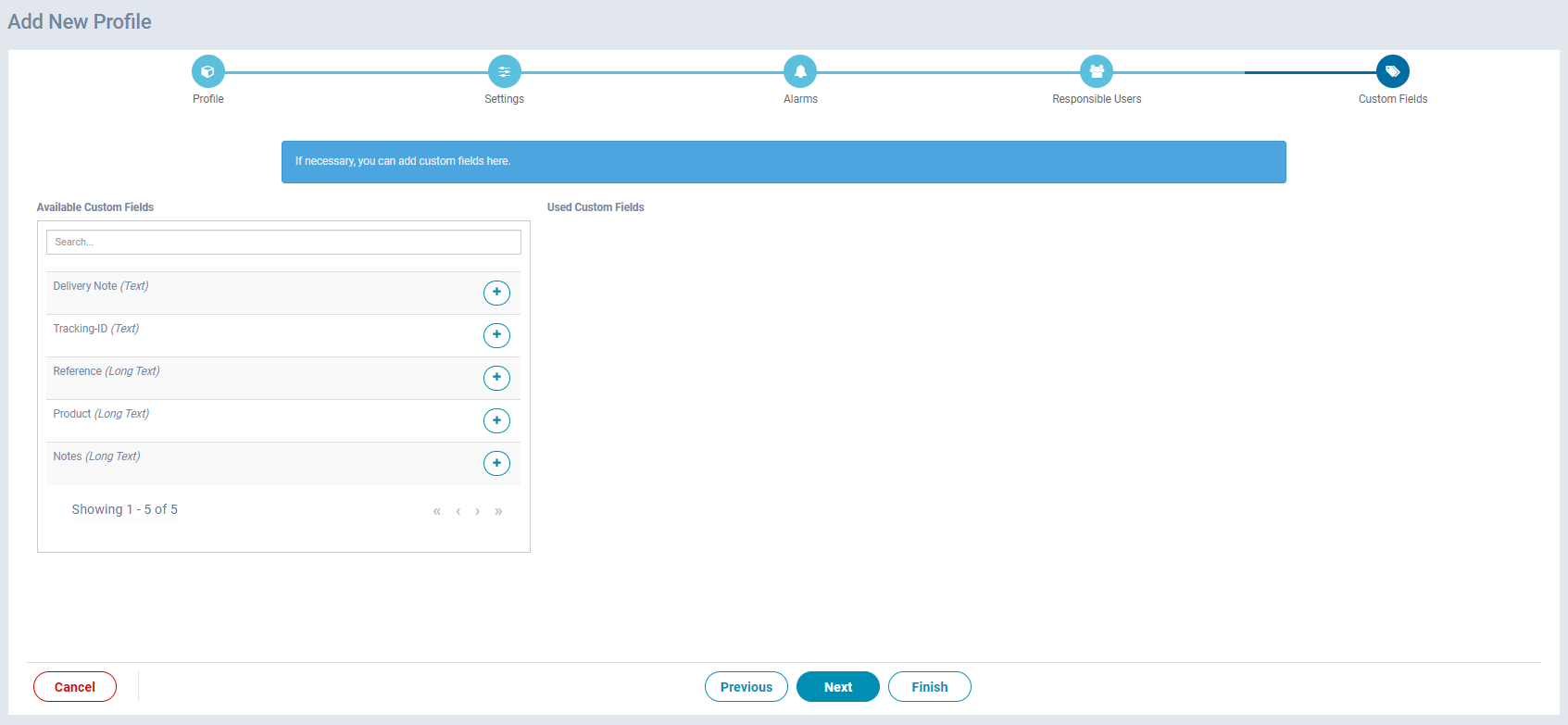Click the Search custom fields box
This screenshot has height=725, width=1568.
coord(283,242)
